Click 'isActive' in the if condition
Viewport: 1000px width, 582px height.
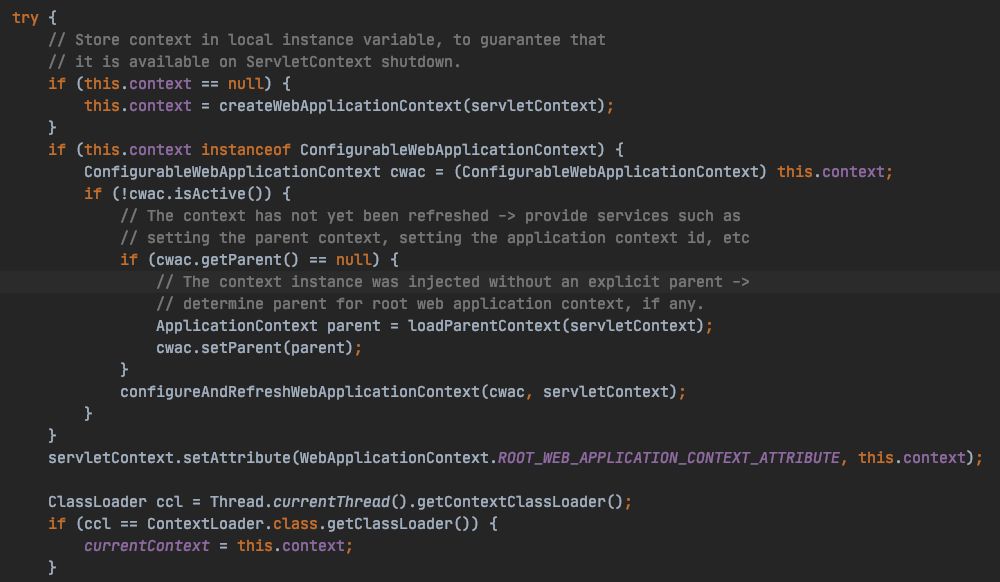coord(210,194)
